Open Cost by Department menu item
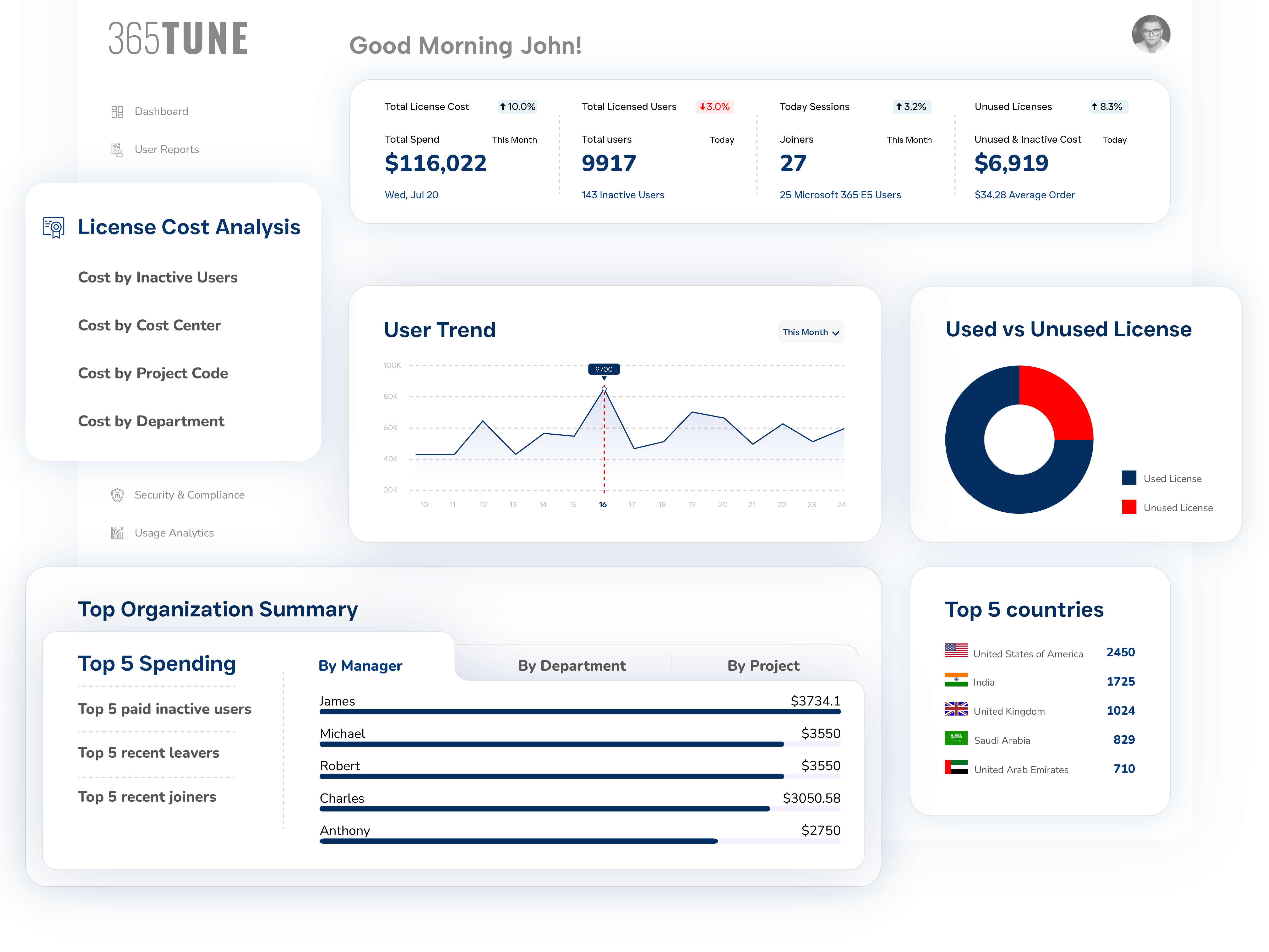This screenshot has width=1269, height=952. [151, 422]
